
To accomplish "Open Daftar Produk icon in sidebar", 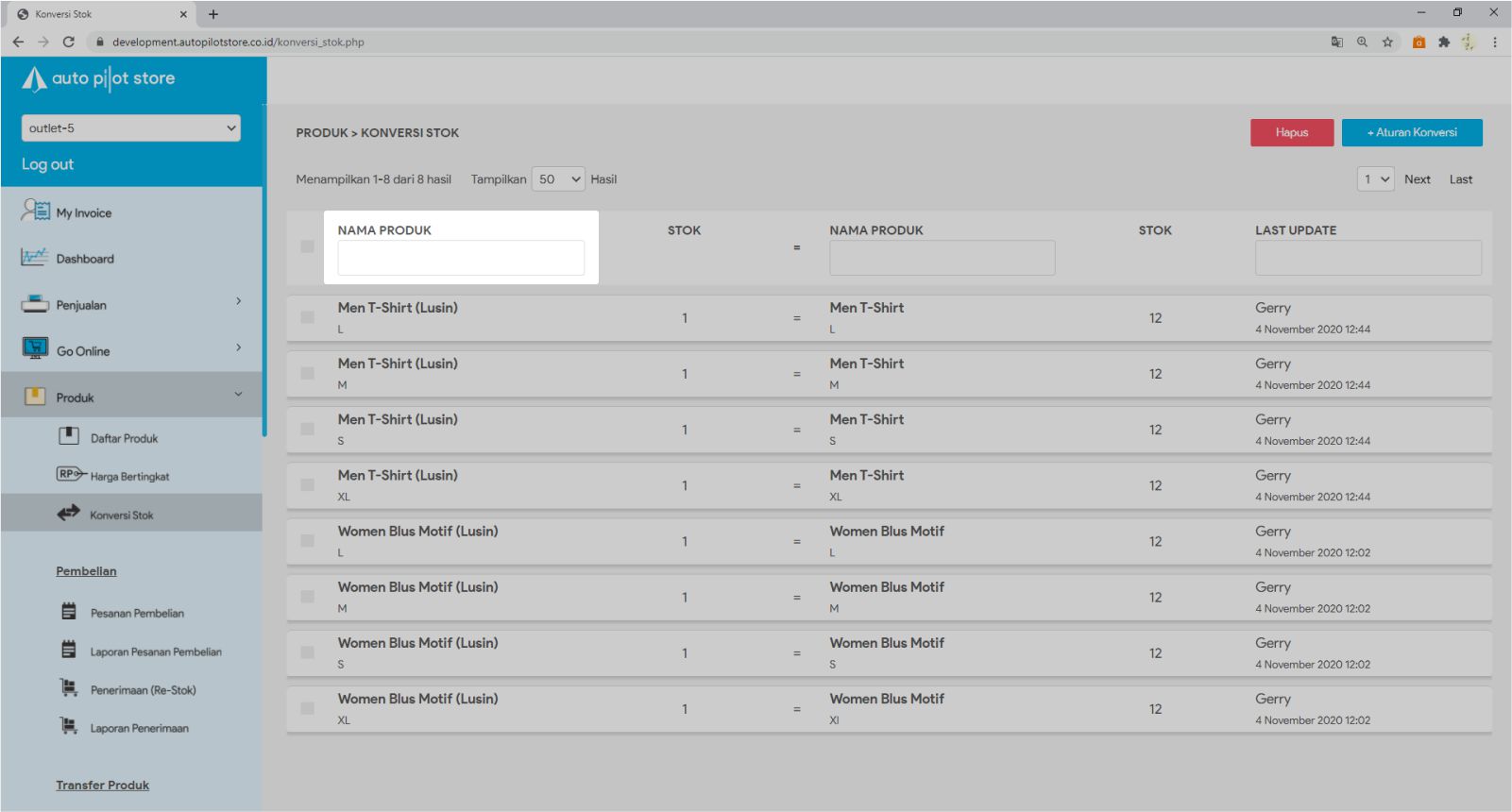I will 69,436.
